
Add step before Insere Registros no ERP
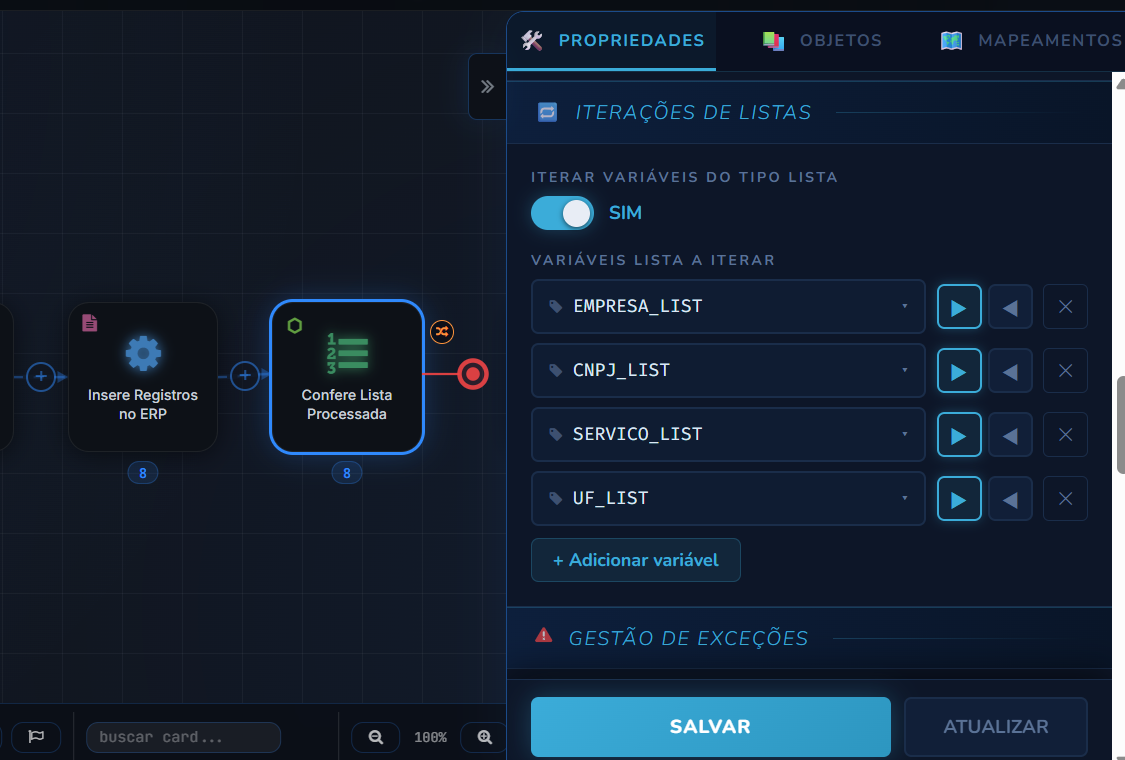41,376
